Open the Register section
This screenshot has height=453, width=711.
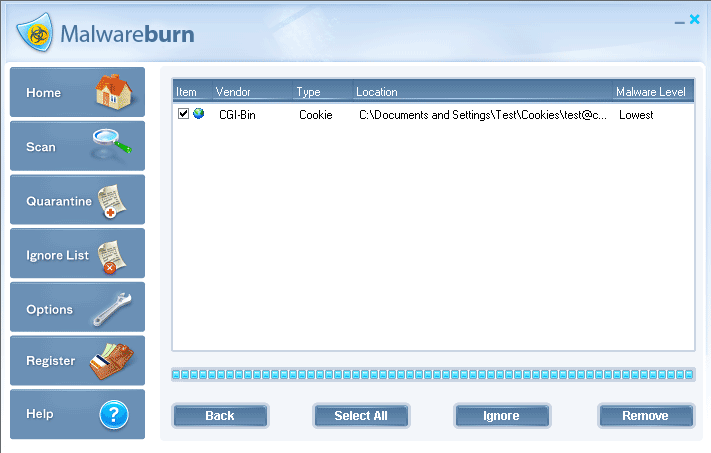78,361
